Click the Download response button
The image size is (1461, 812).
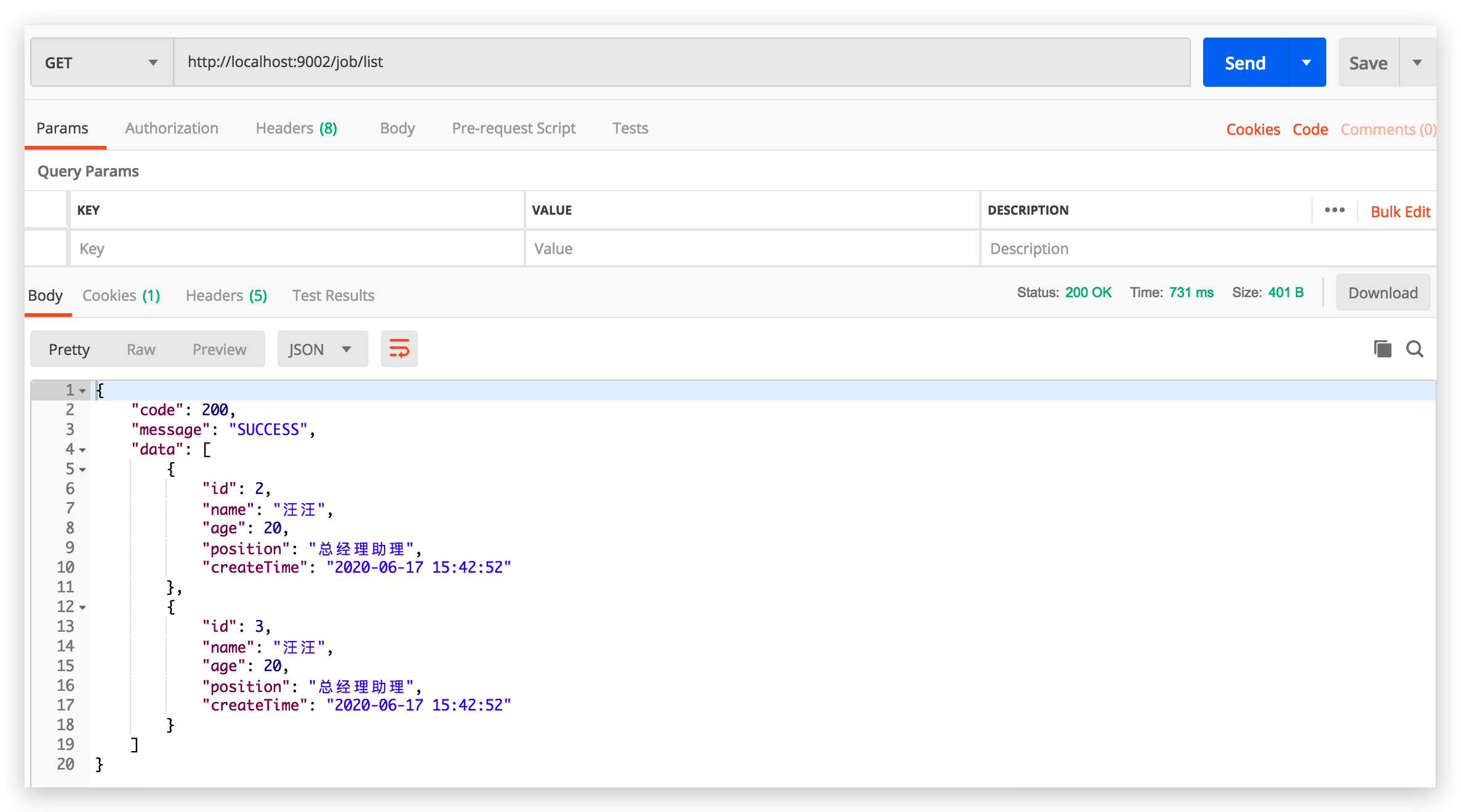tap(1383, 293)
